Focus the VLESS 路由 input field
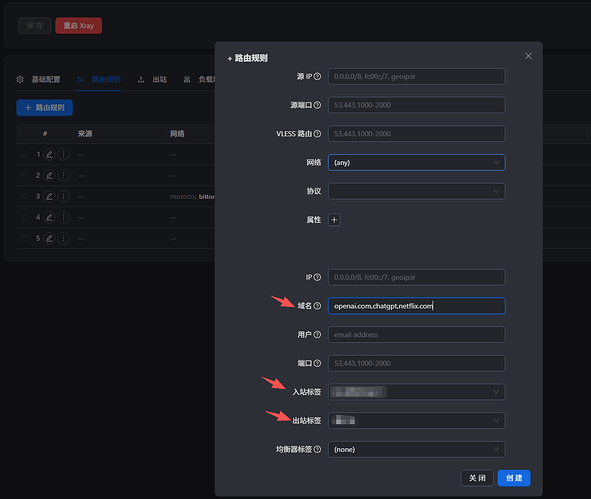 416,134
